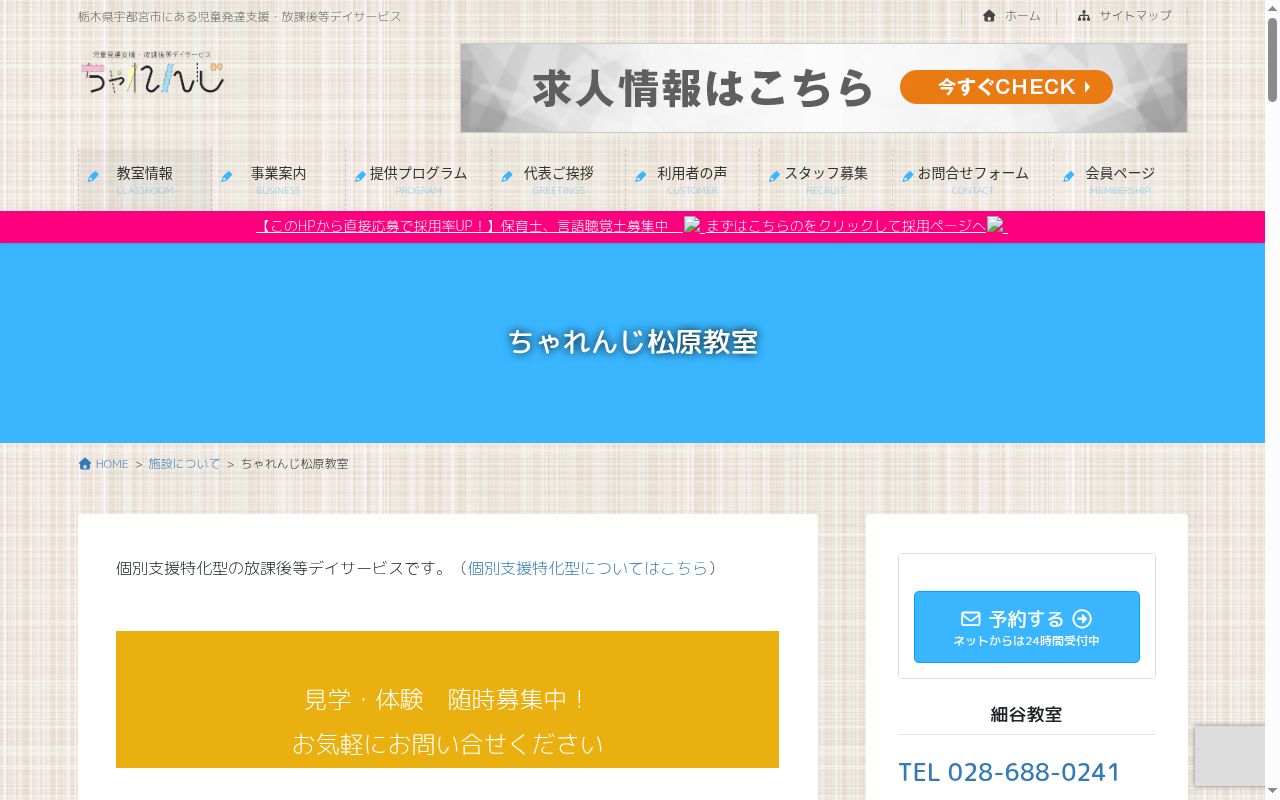Open the サイトマップ link
Screen dimensions: 1280x800
[x=1135, y=16]
